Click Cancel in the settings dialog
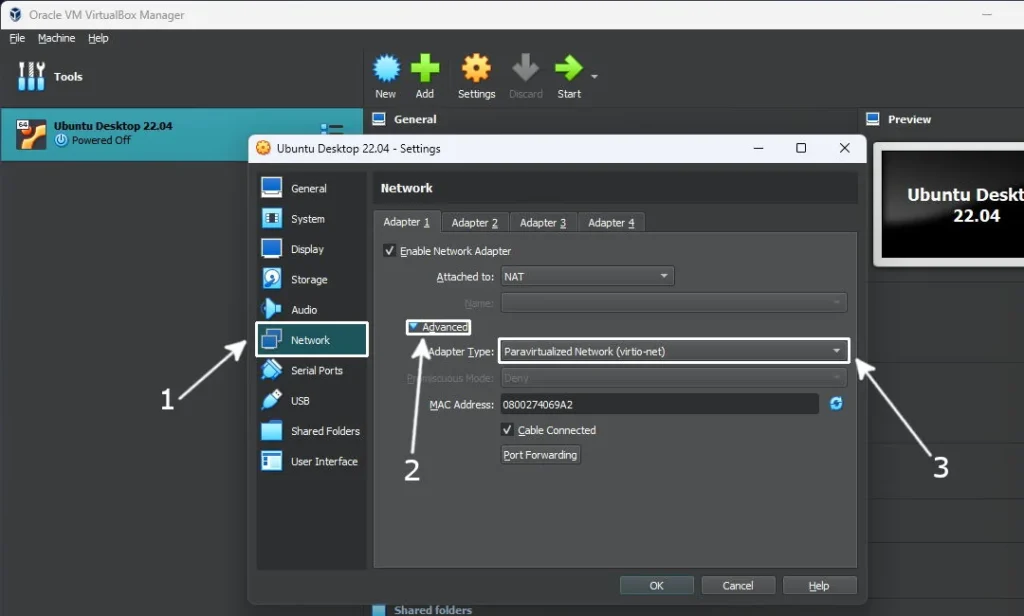The image size is (1024, 616). point(738,585)
